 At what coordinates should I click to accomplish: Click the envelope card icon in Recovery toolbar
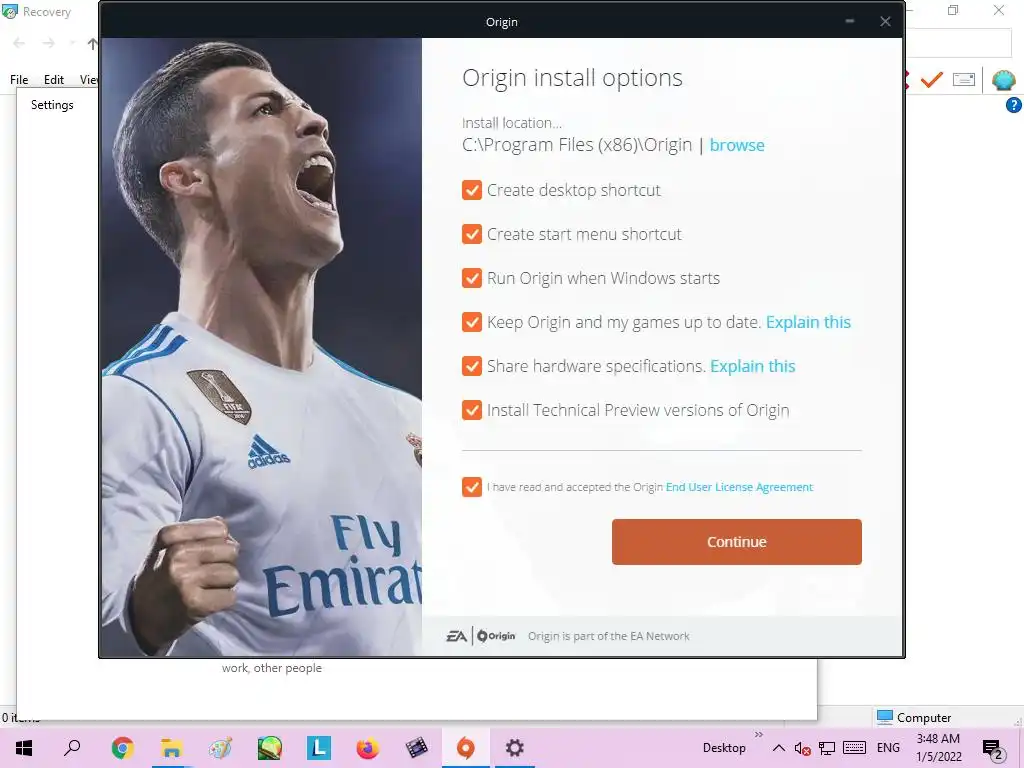coord(964,80)
